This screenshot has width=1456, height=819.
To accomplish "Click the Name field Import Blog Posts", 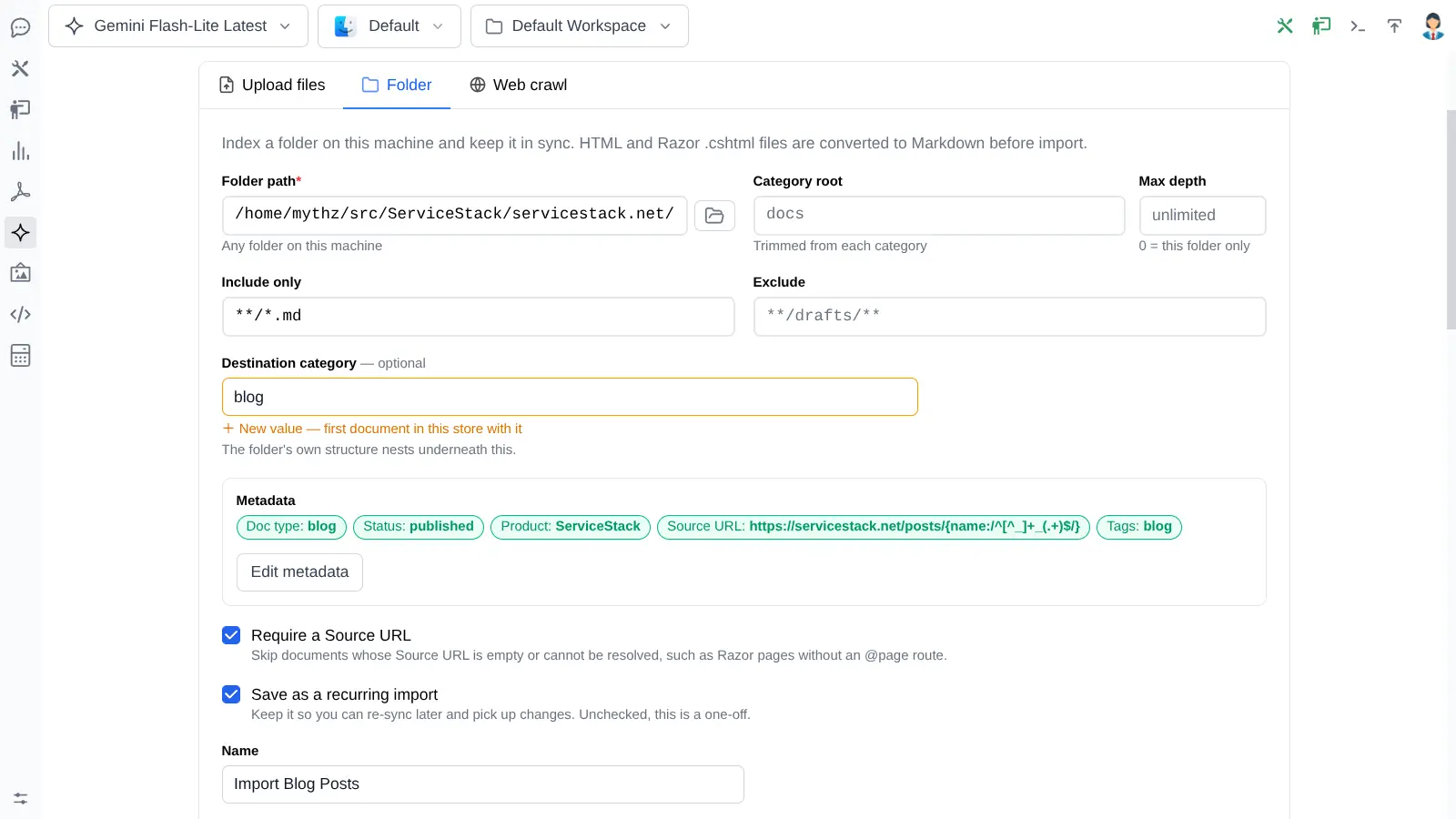I will 483,784.
